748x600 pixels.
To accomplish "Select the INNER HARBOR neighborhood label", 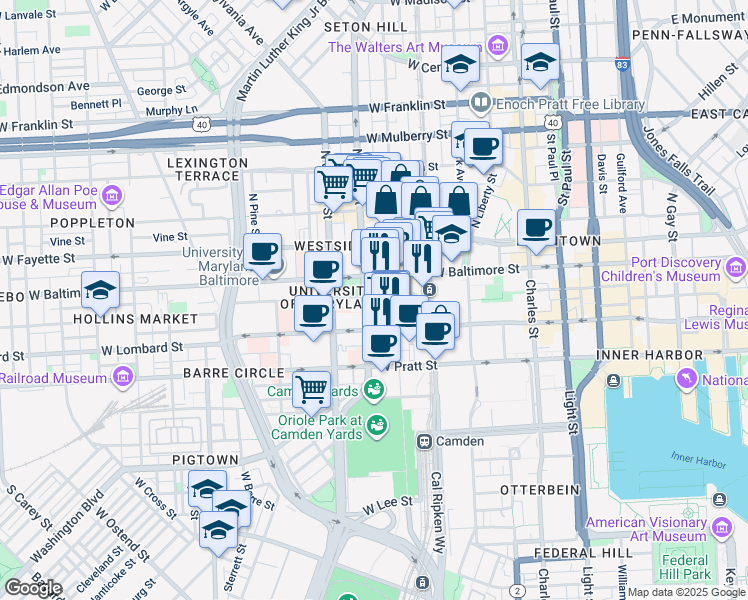I will [649, 355].
